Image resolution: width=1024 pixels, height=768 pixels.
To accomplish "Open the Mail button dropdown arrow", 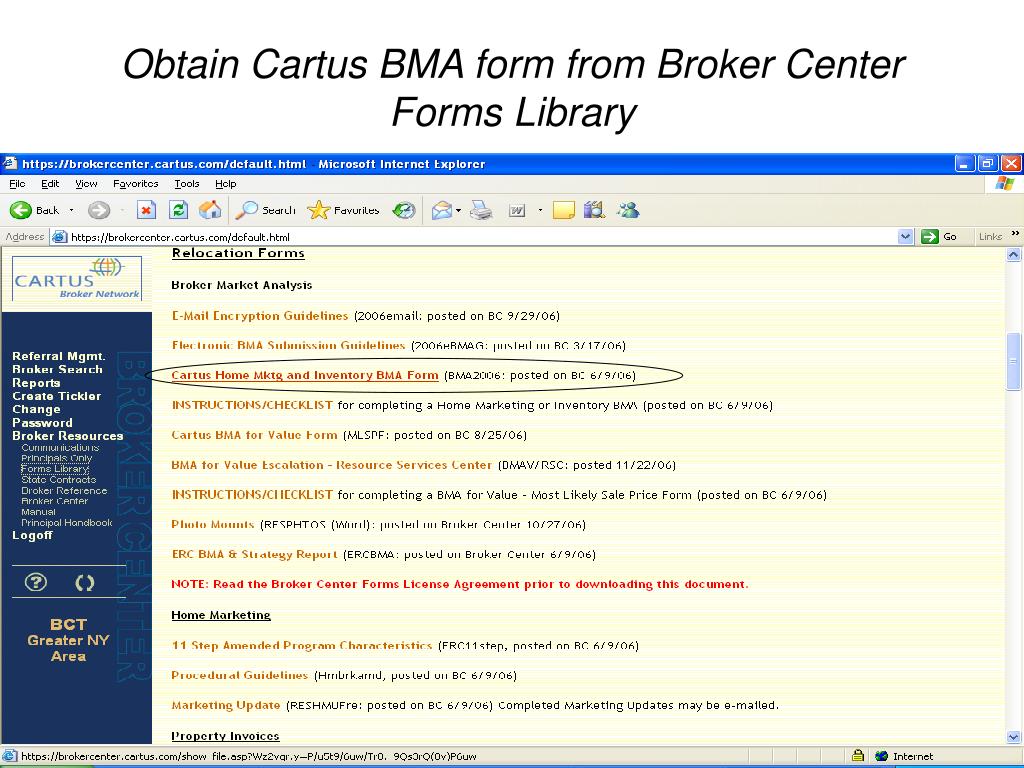I will (458, 210).
